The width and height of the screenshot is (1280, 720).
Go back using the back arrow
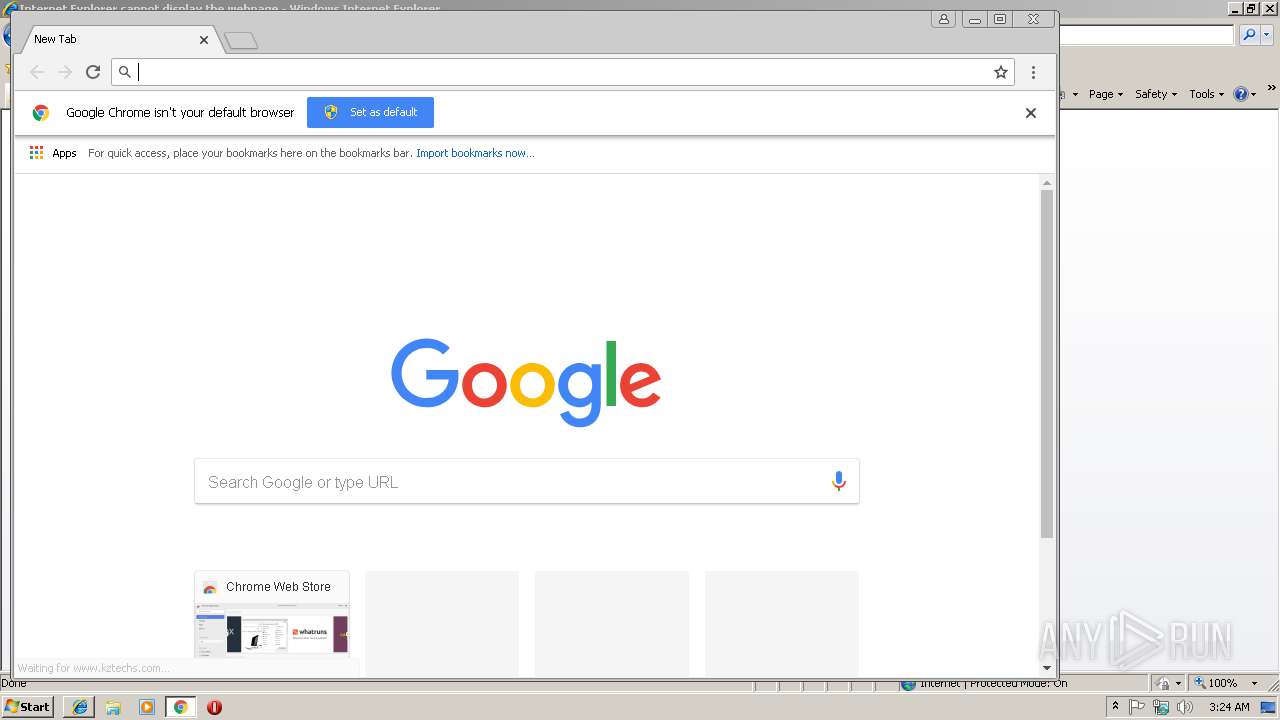[37, 72]
